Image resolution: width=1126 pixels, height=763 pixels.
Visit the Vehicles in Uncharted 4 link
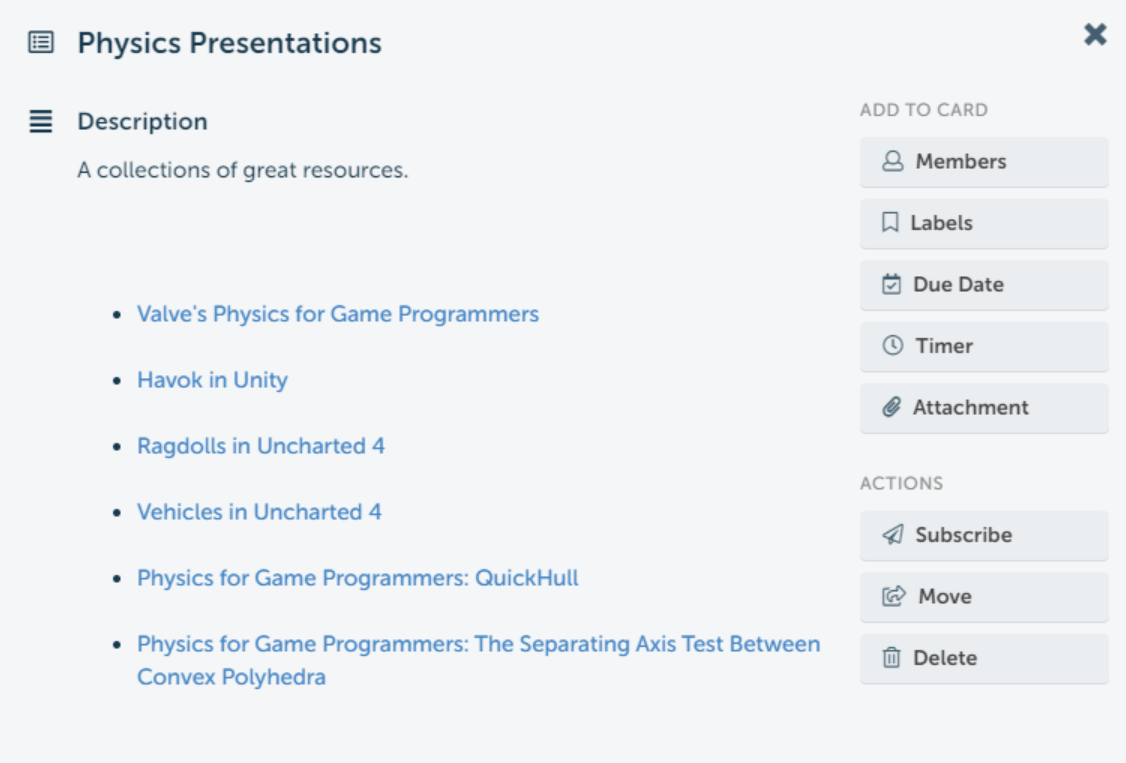click(x=259, y=512)
